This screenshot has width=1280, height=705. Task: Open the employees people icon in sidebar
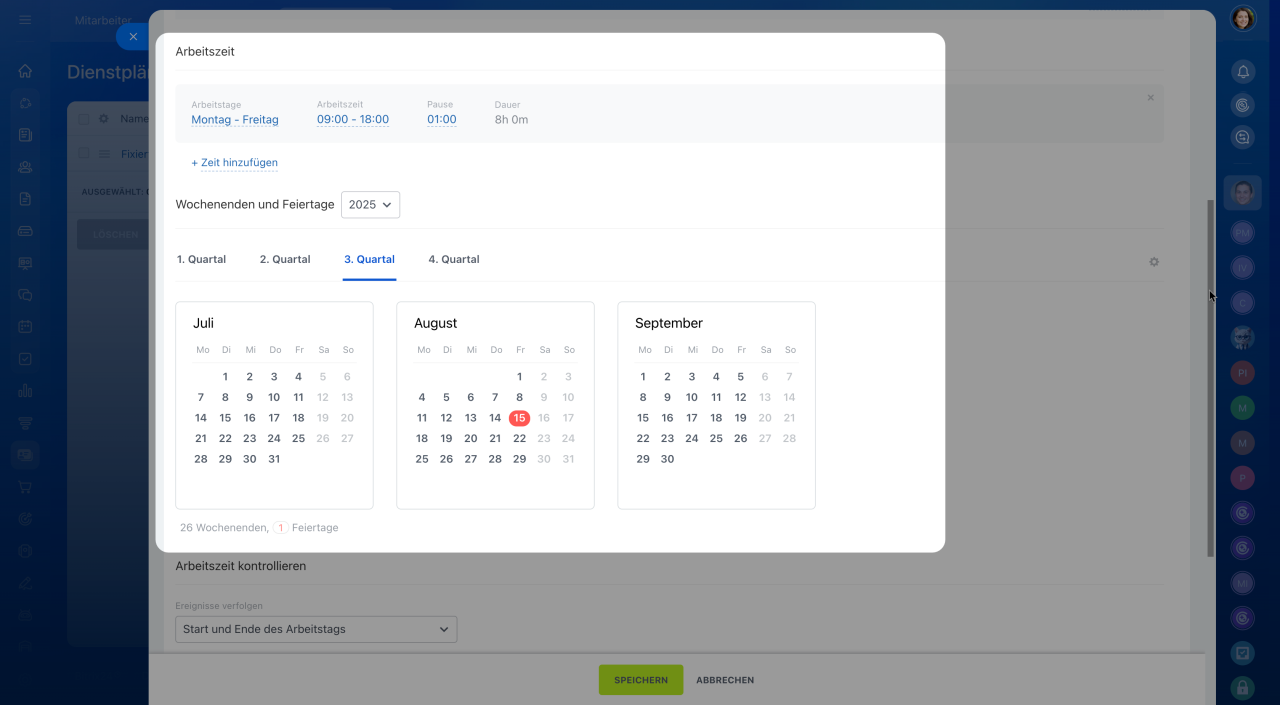point(26,167)
